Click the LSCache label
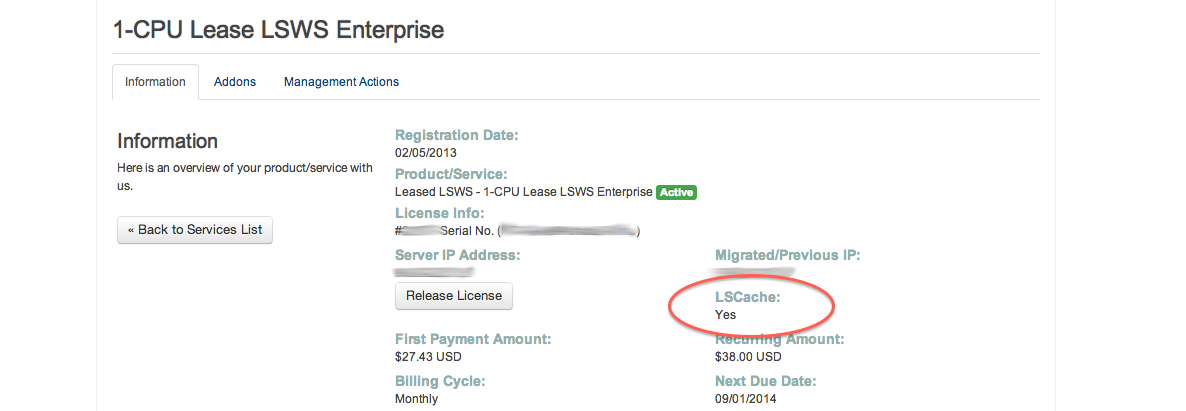The height and width of the screenshot is (411, 1186). tap(747, 297)
